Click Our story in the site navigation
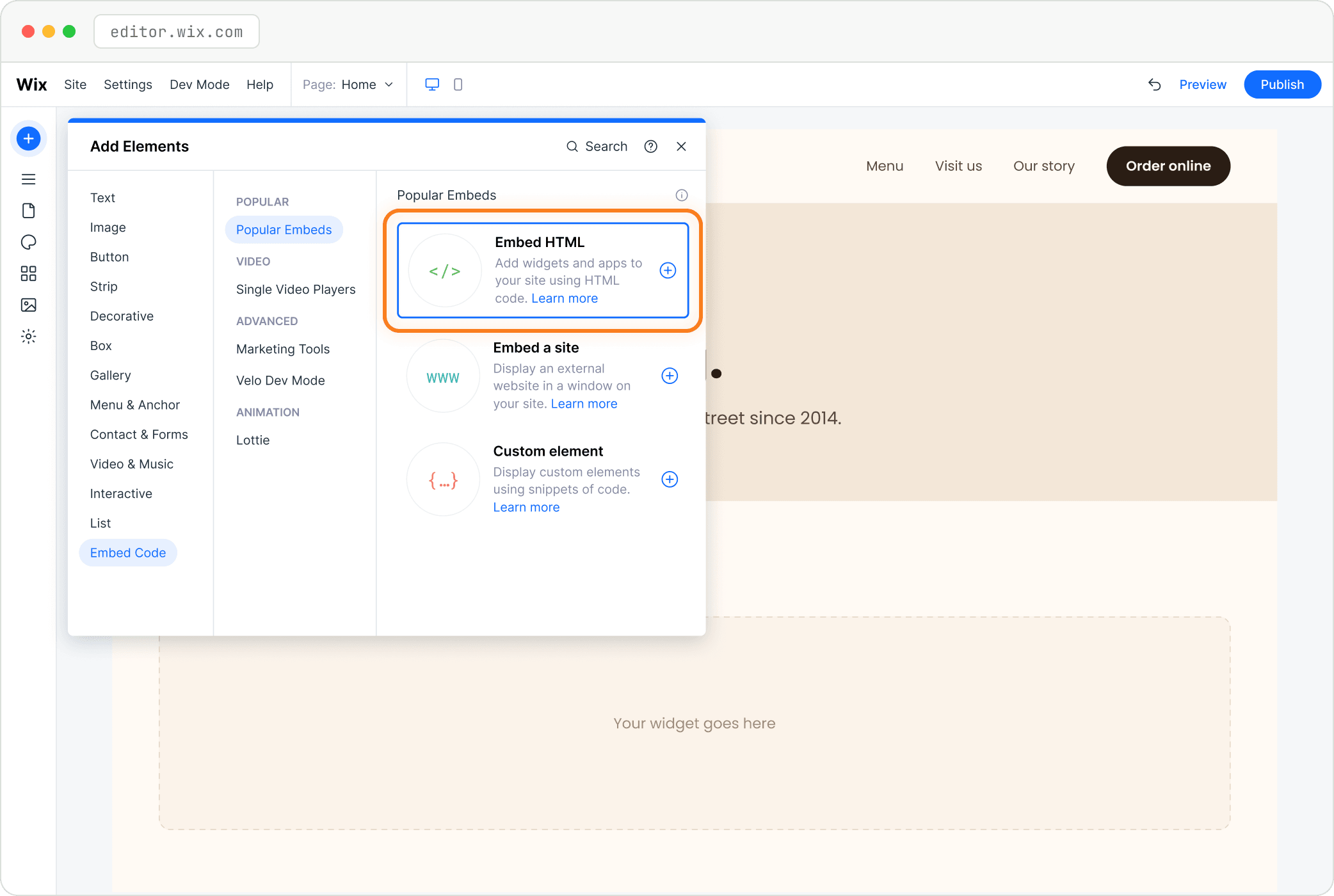 [1044, 166]
